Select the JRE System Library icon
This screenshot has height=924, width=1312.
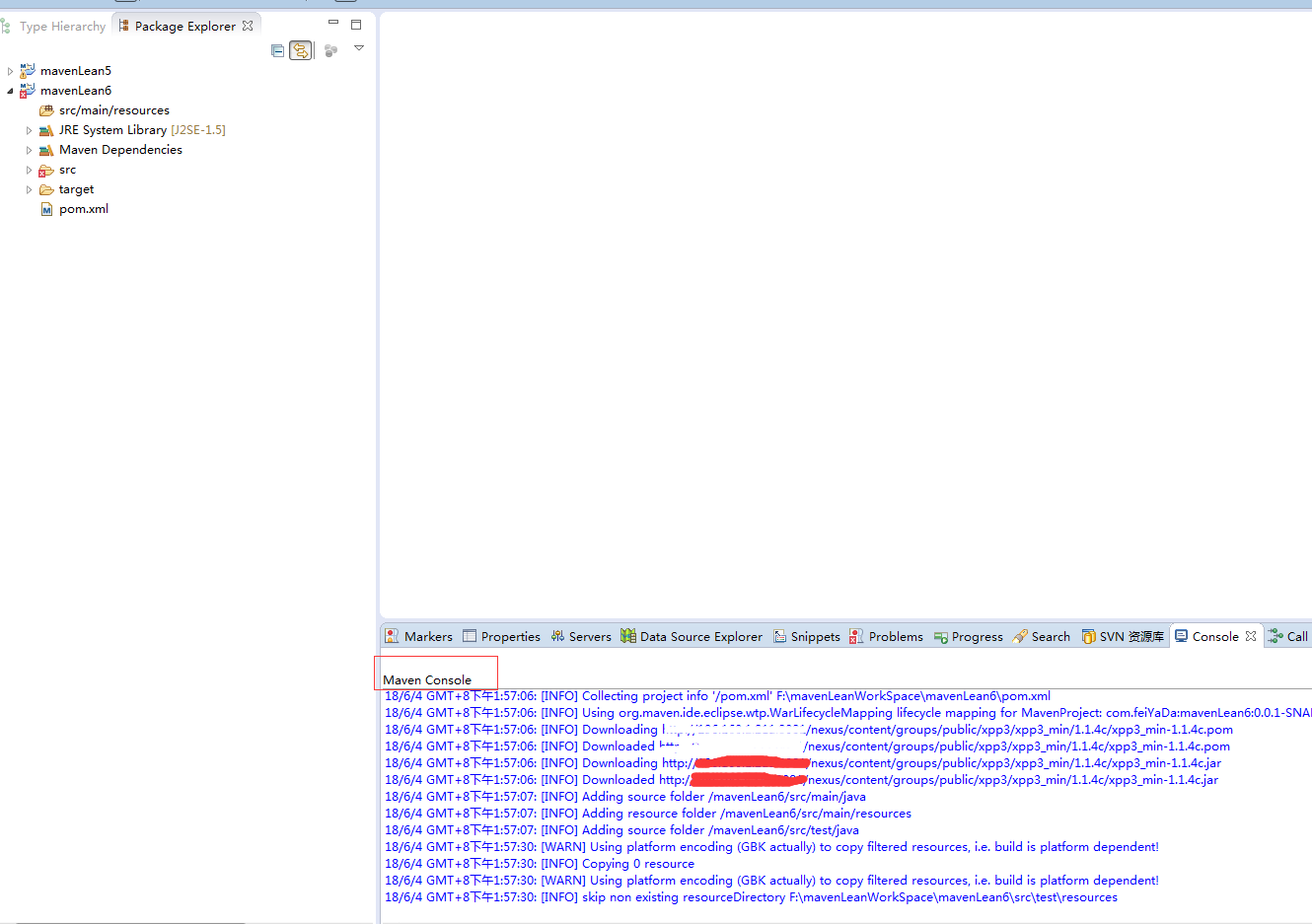click(x=46, y=130)
